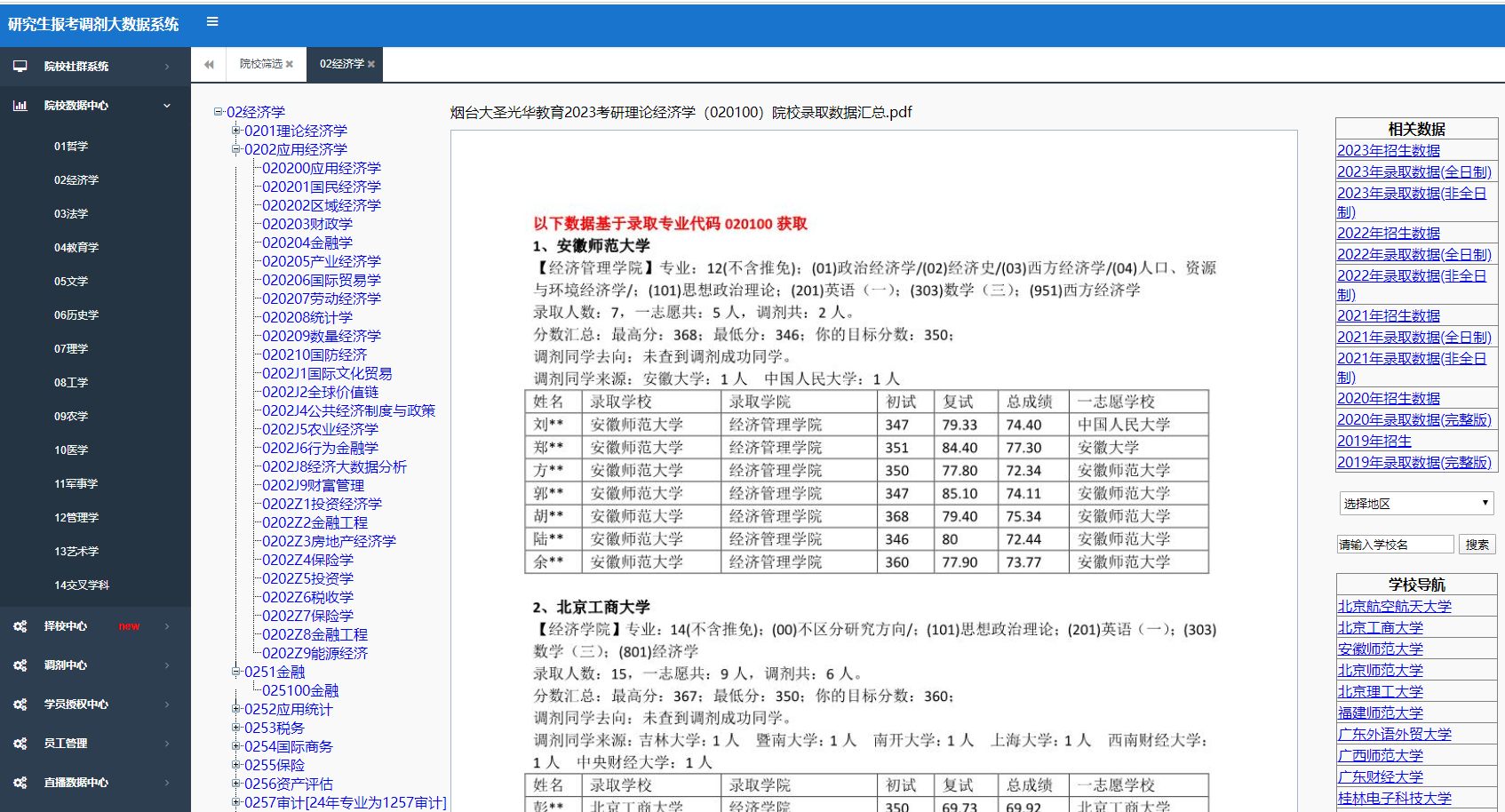1505x812 pixels.
Task: Open 北京航空航天大学 in school navigation
Action: pyautogui.click(x=1394, y=607)
